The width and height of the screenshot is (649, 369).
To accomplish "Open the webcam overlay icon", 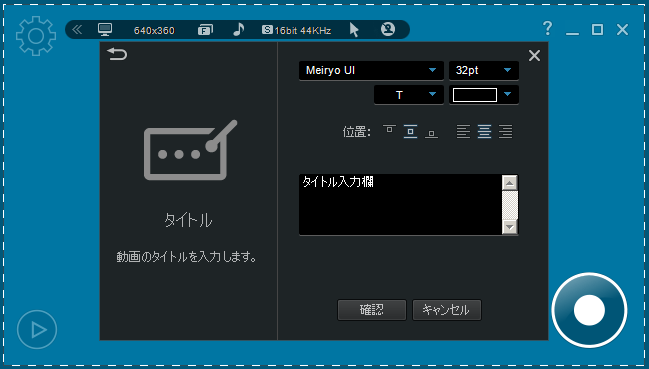I will [x=388, y=29].
